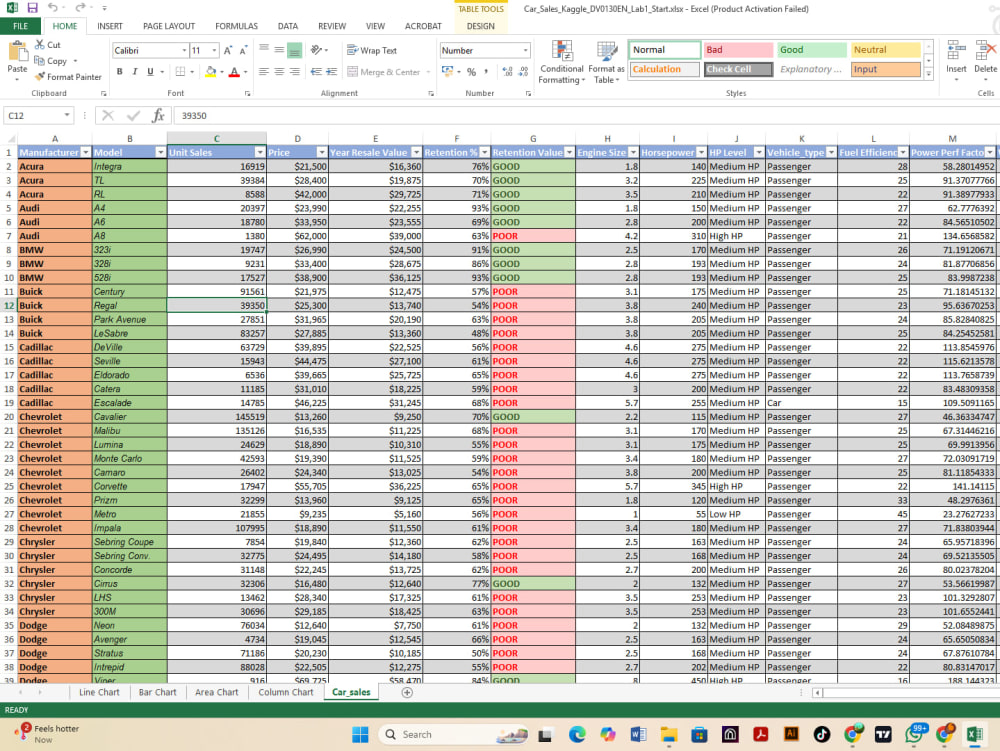Click the Increase Indent icon
Screen dimensions: 1000x751
[331, 71]
